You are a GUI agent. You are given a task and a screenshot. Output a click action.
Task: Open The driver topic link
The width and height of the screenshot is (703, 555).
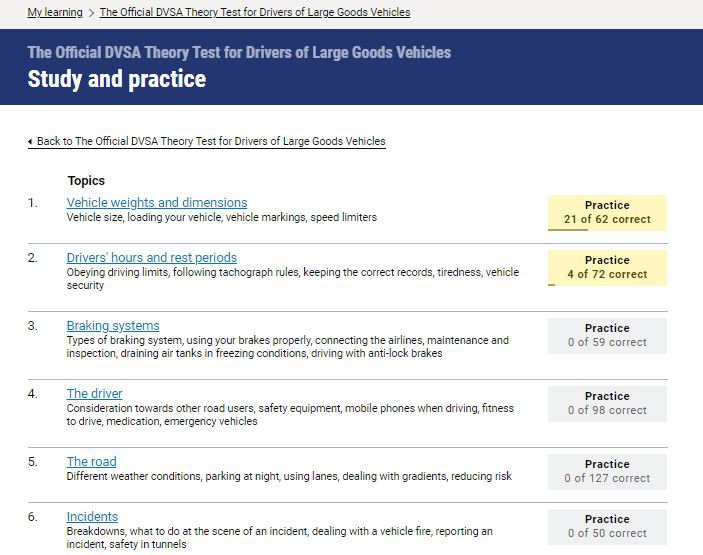pos(94,393)
